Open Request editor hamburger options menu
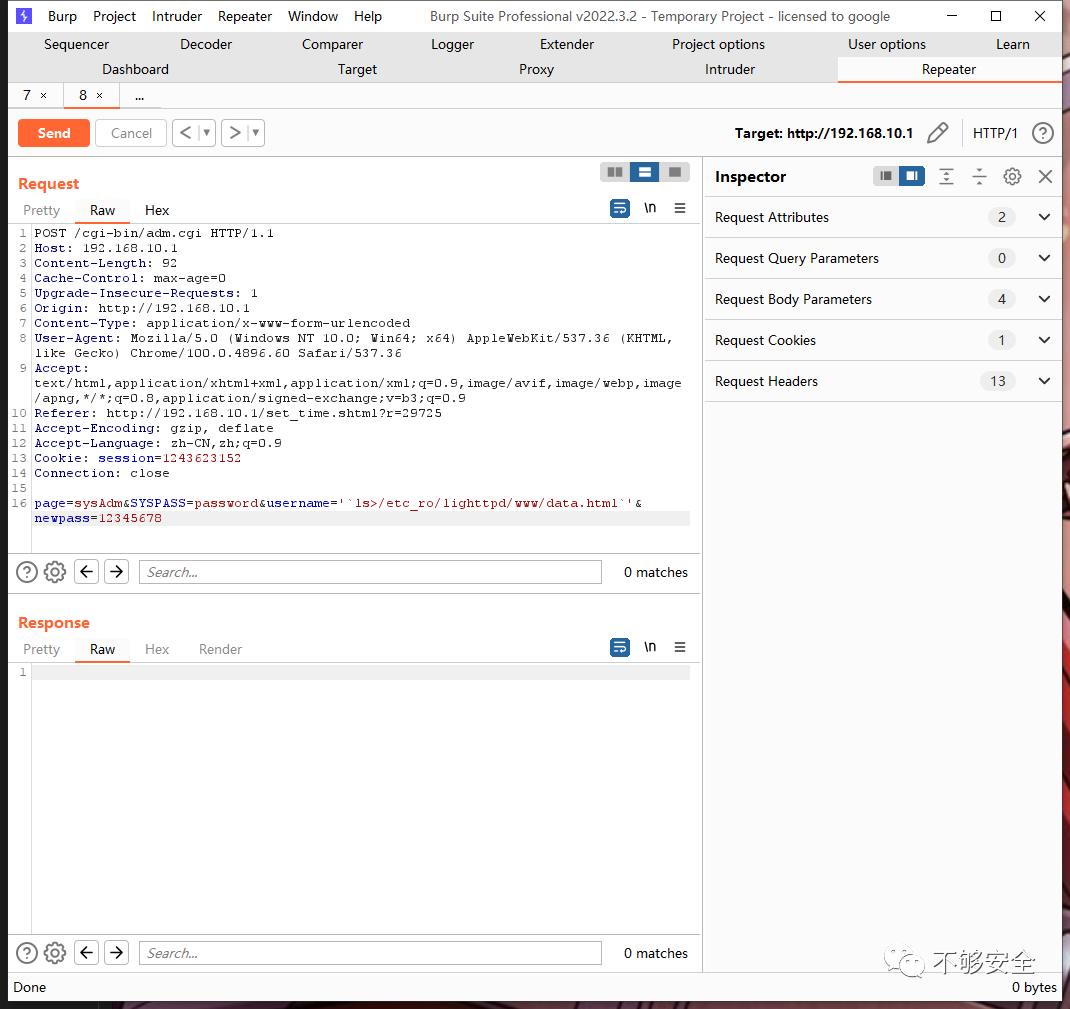 pyautogui.click(x=680, y=208)
